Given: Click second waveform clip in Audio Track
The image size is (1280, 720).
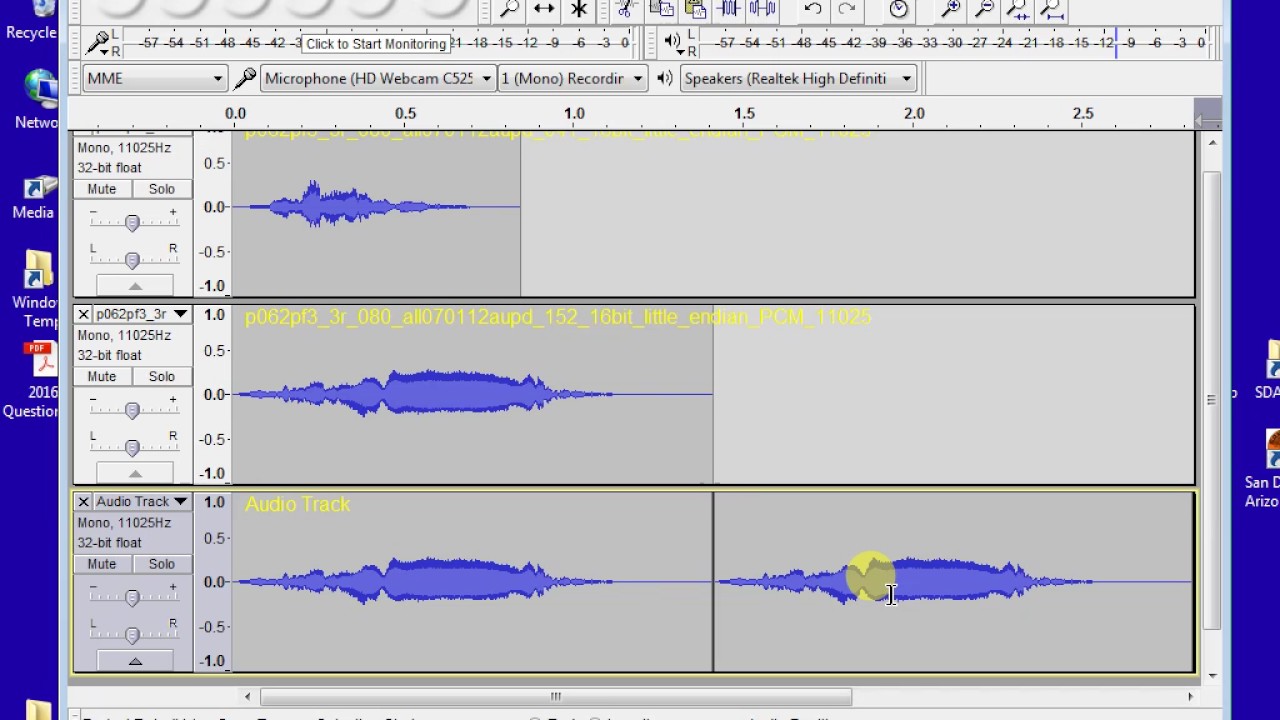Looking at the screenshot, I should pos(952,582).
